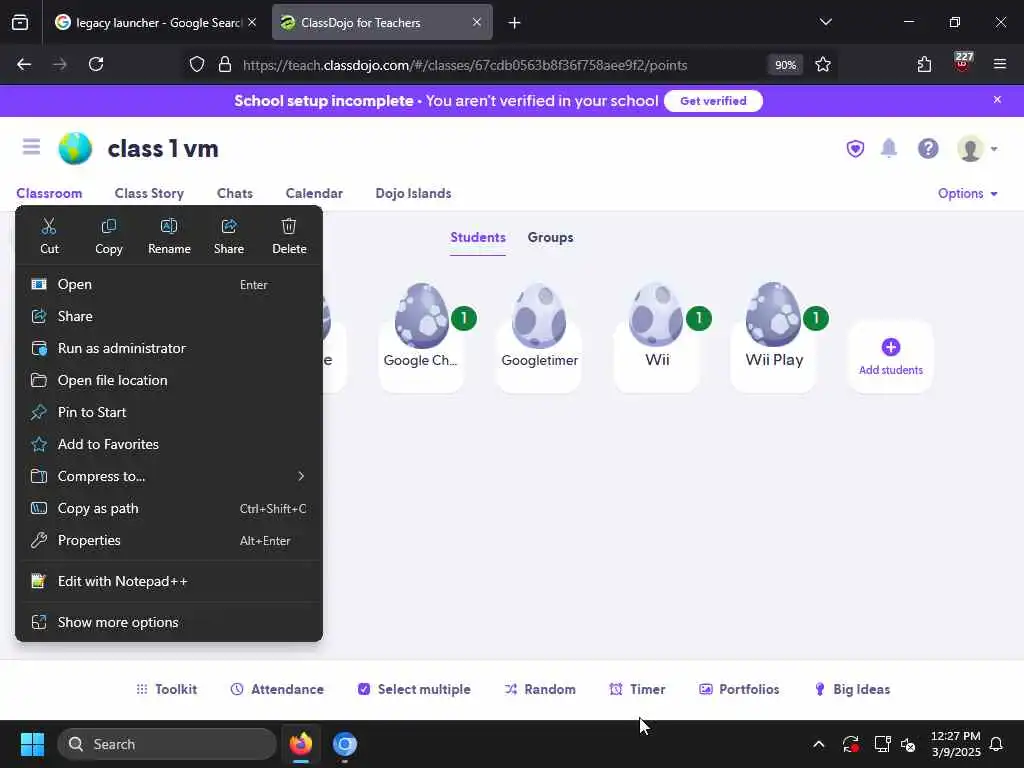Viewport: 1024px width, 768px height.
Task: Open the Toolkit
Action: pyautogui.click(x=167, y=689)
